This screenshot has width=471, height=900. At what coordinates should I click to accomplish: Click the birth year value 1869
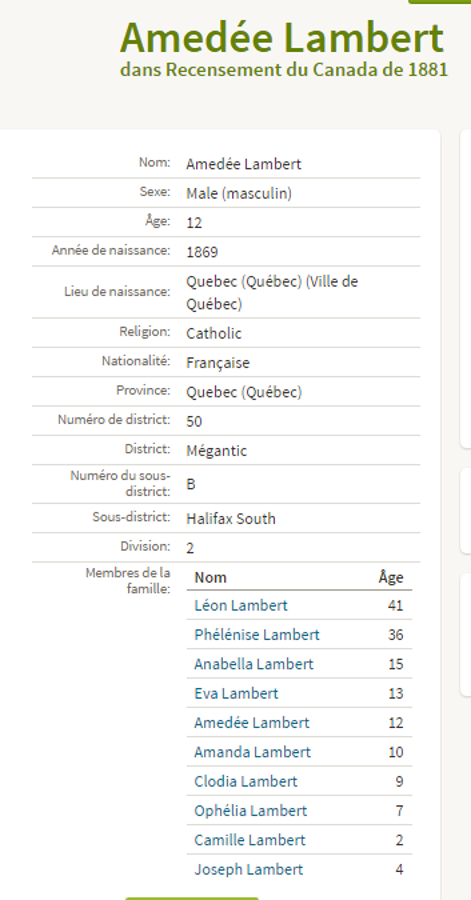coord(202,252)
